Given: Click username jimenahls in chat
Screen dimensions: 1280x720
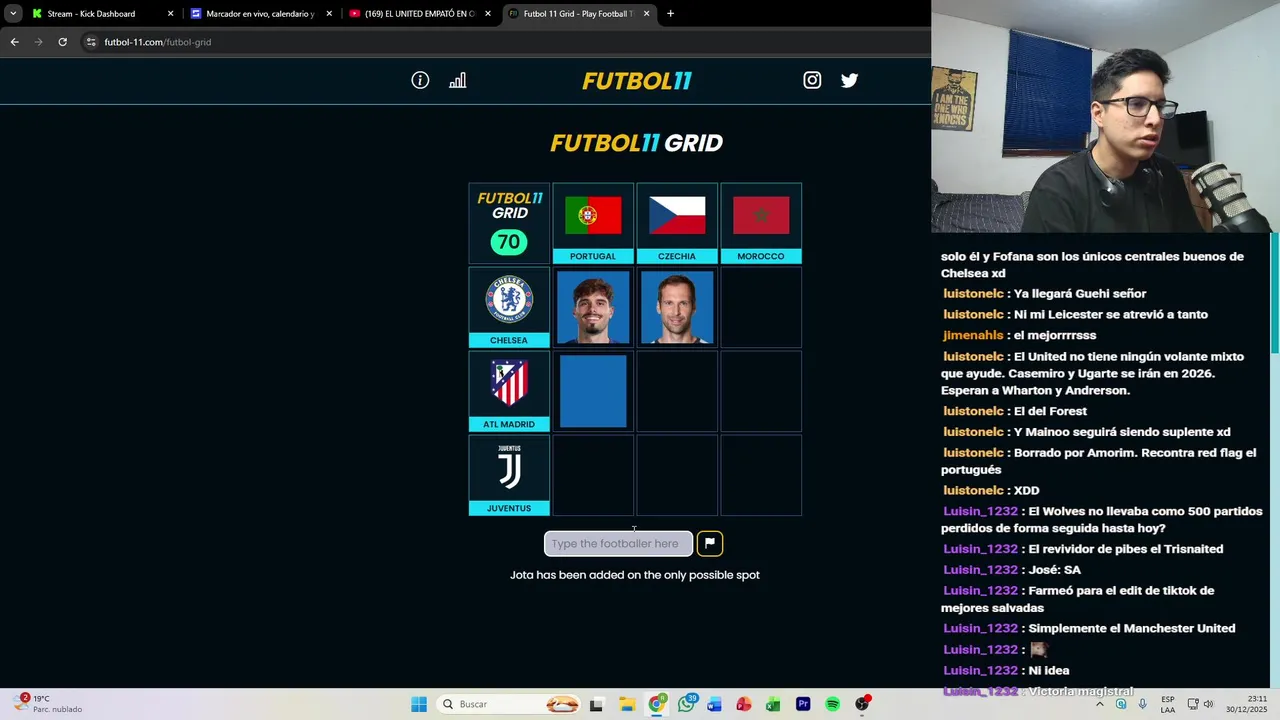Looking at the screenshot, I should pyautogui.click(x=973, y=336).
